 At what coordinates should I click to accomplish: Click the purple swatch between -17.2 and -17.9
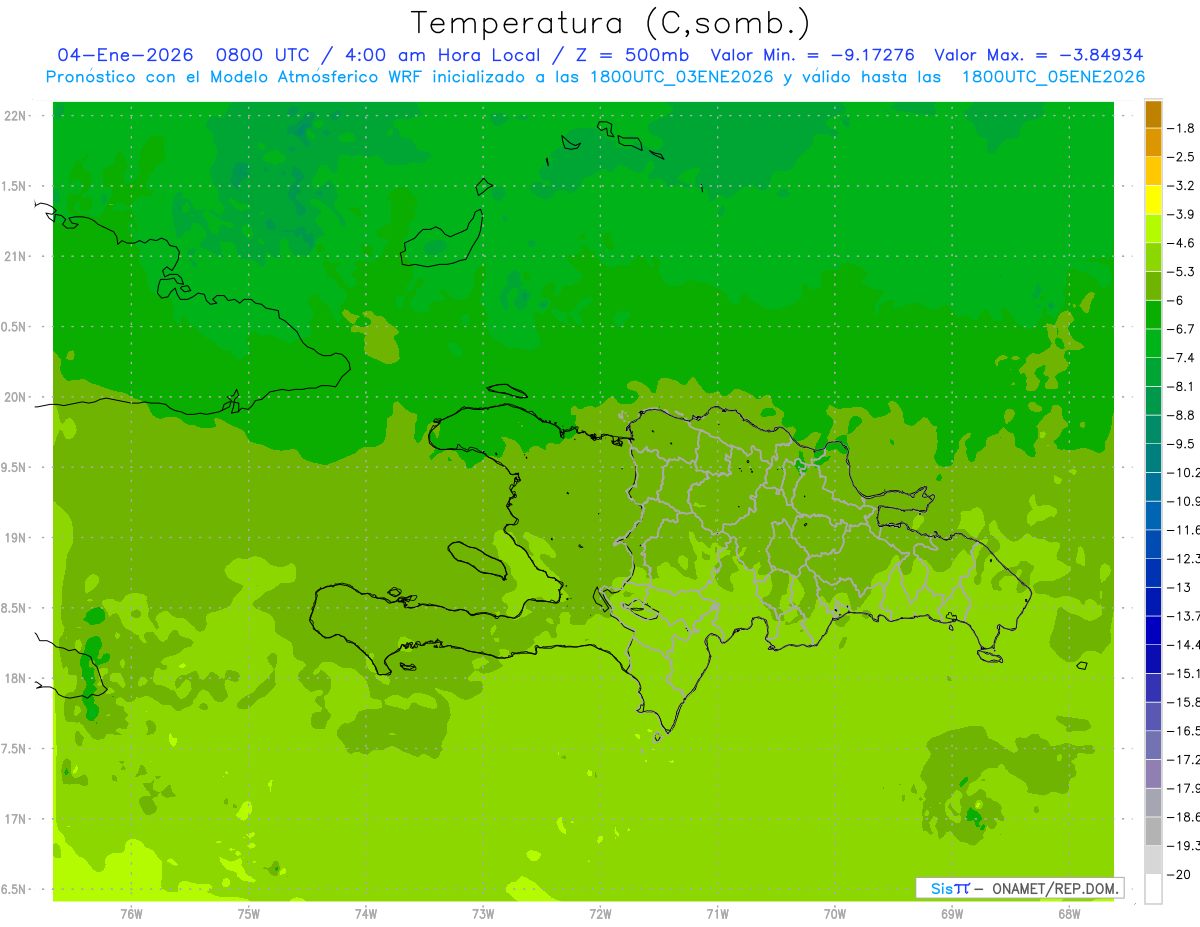pyautogui.click(x=1153, y=774)
